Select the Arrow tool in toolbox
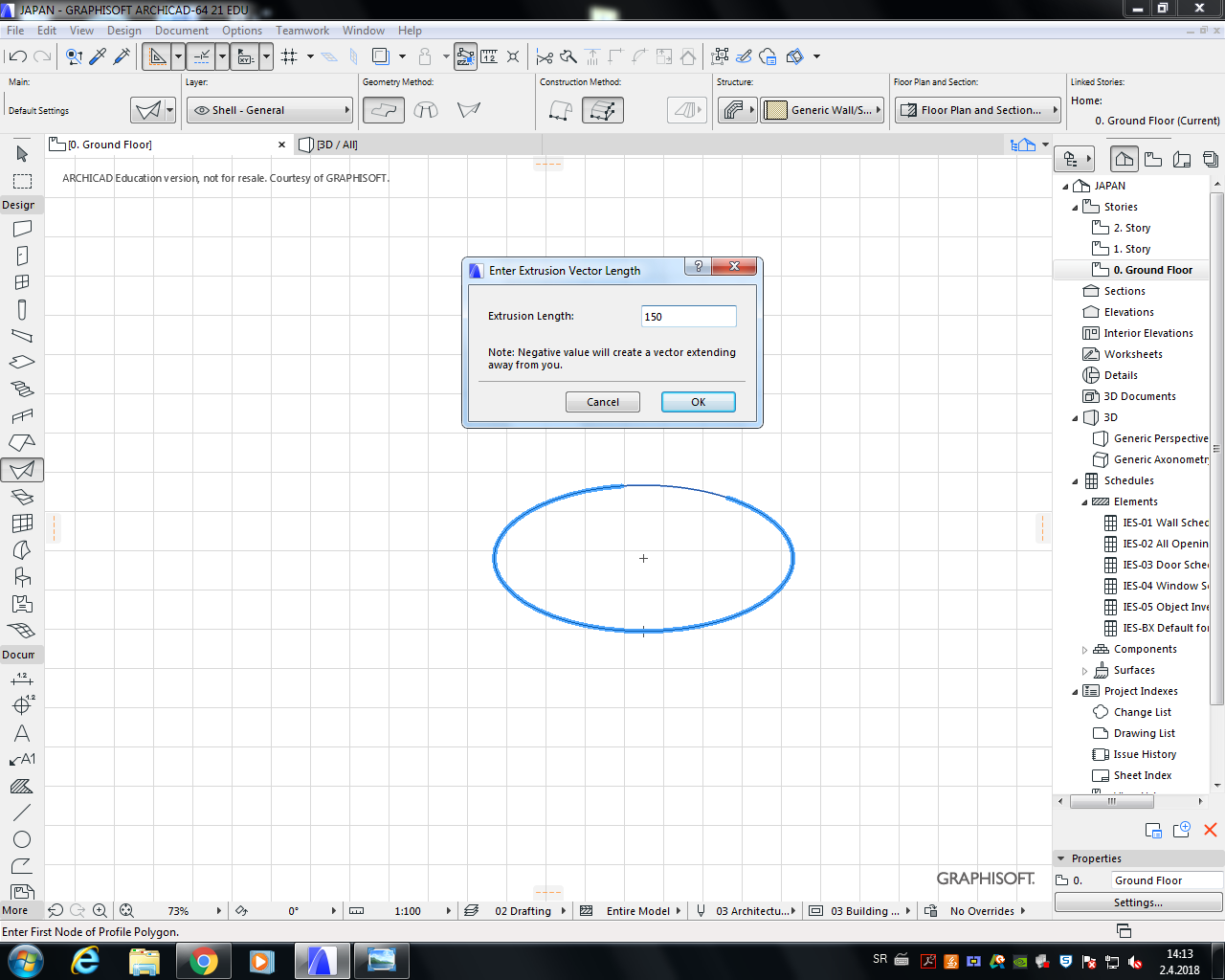 22,153
